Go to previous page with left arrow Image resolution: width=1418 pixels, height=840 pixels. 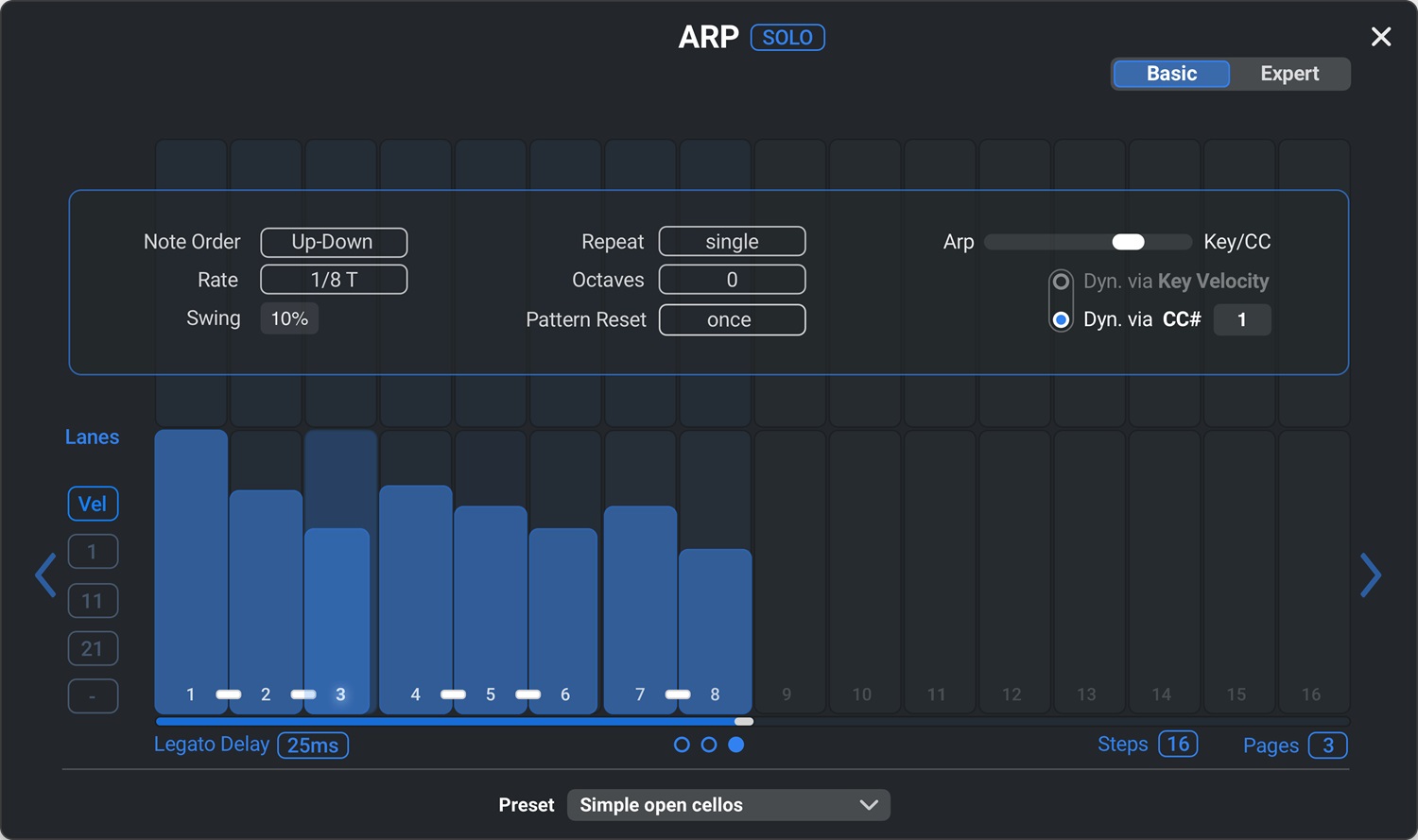click(x=45, y=575)
